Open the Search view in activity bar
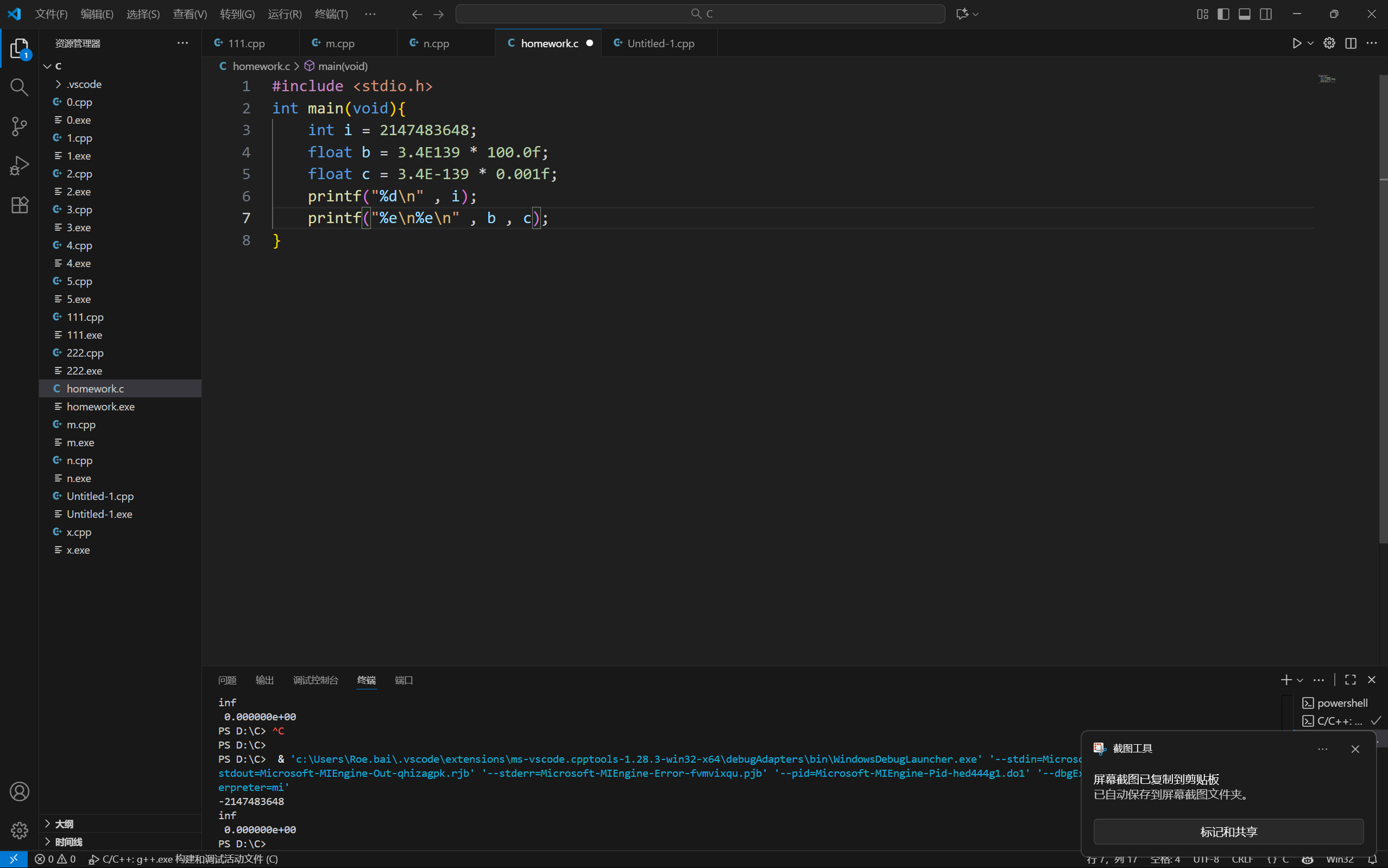 19,87
